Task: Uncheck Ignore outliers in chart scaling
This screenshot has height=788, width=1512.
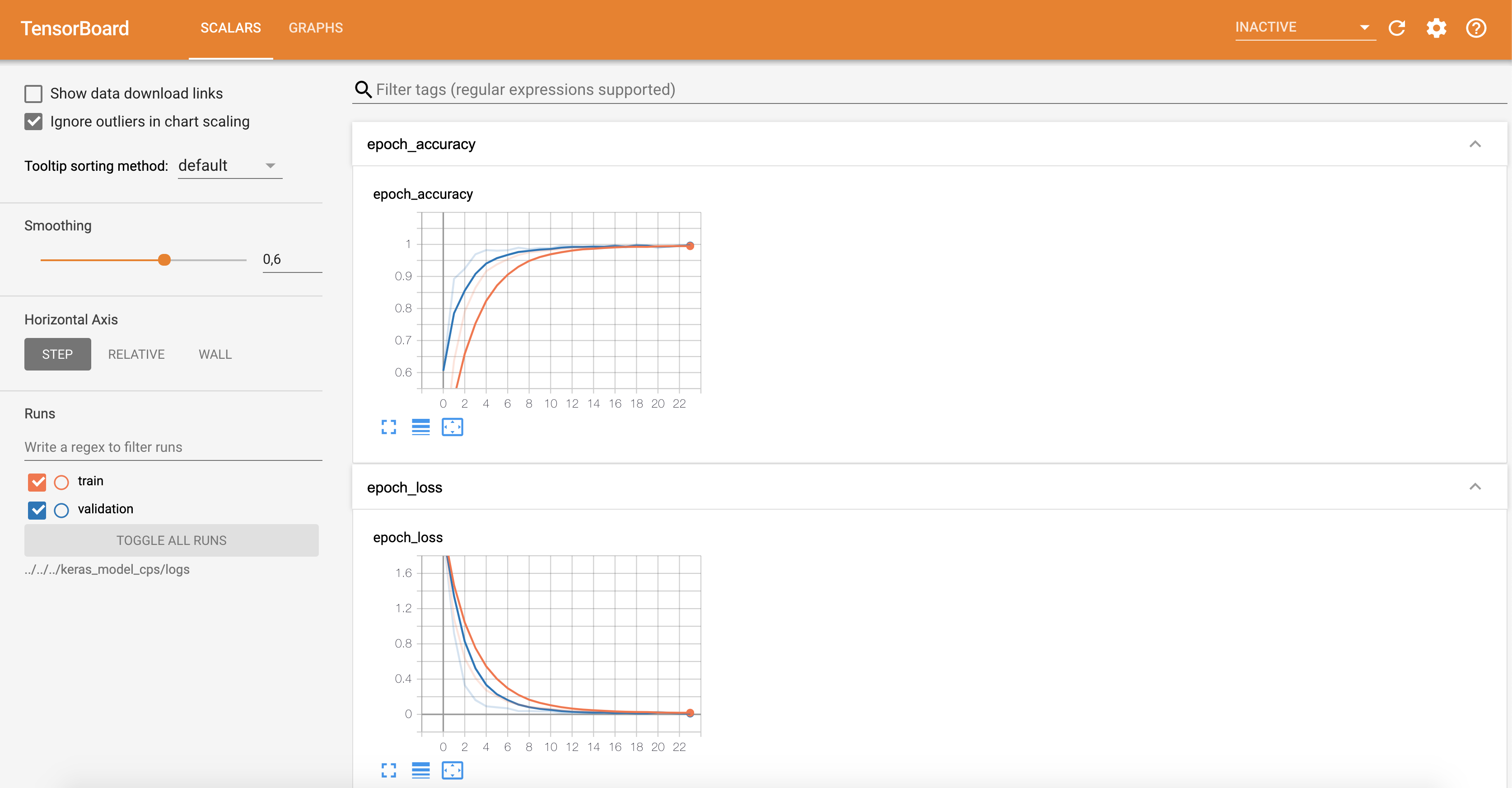Action: point(33,122)
